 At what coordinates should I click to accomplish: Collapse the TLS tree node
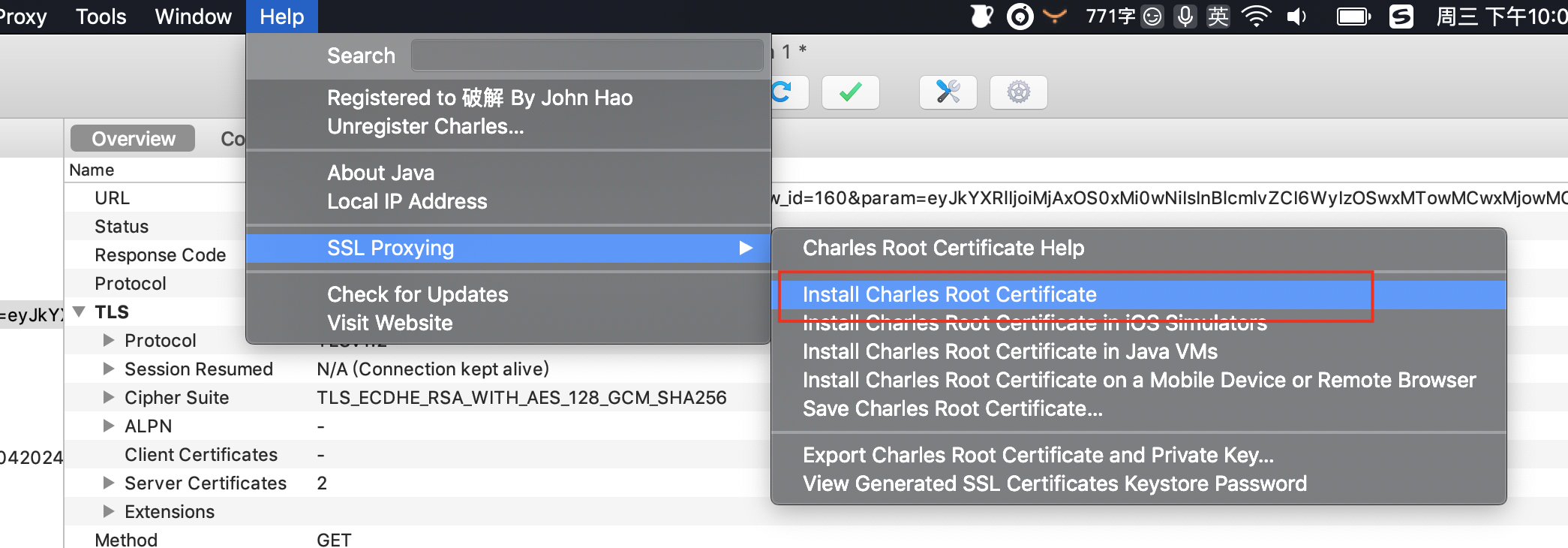[79, 312]
